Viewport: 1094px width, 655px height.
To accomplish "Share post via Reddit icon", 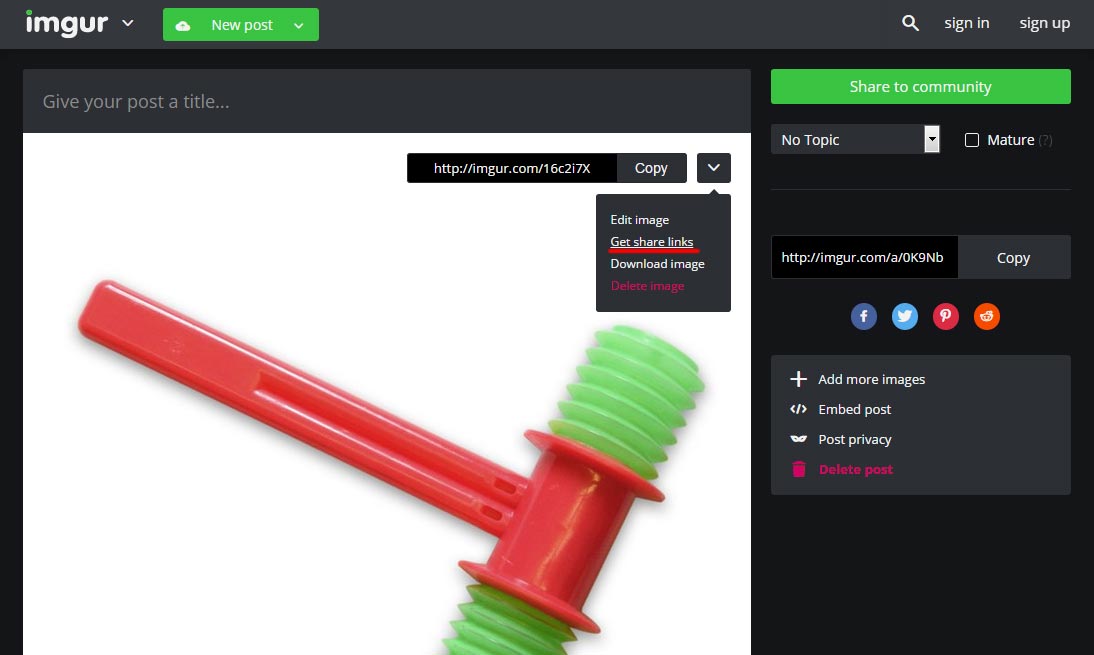I will click(x=987, y=317).
